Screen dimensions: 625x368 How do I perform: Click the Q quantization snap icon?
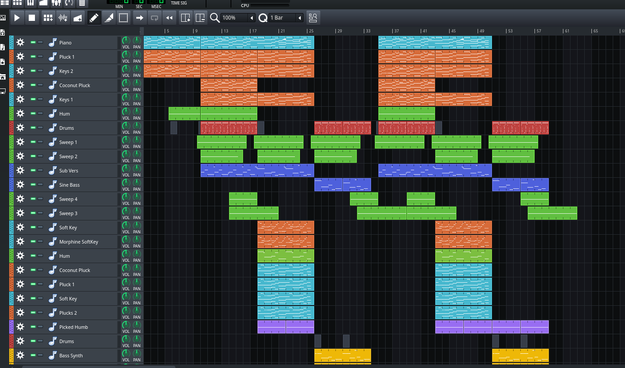pos(263,18)
